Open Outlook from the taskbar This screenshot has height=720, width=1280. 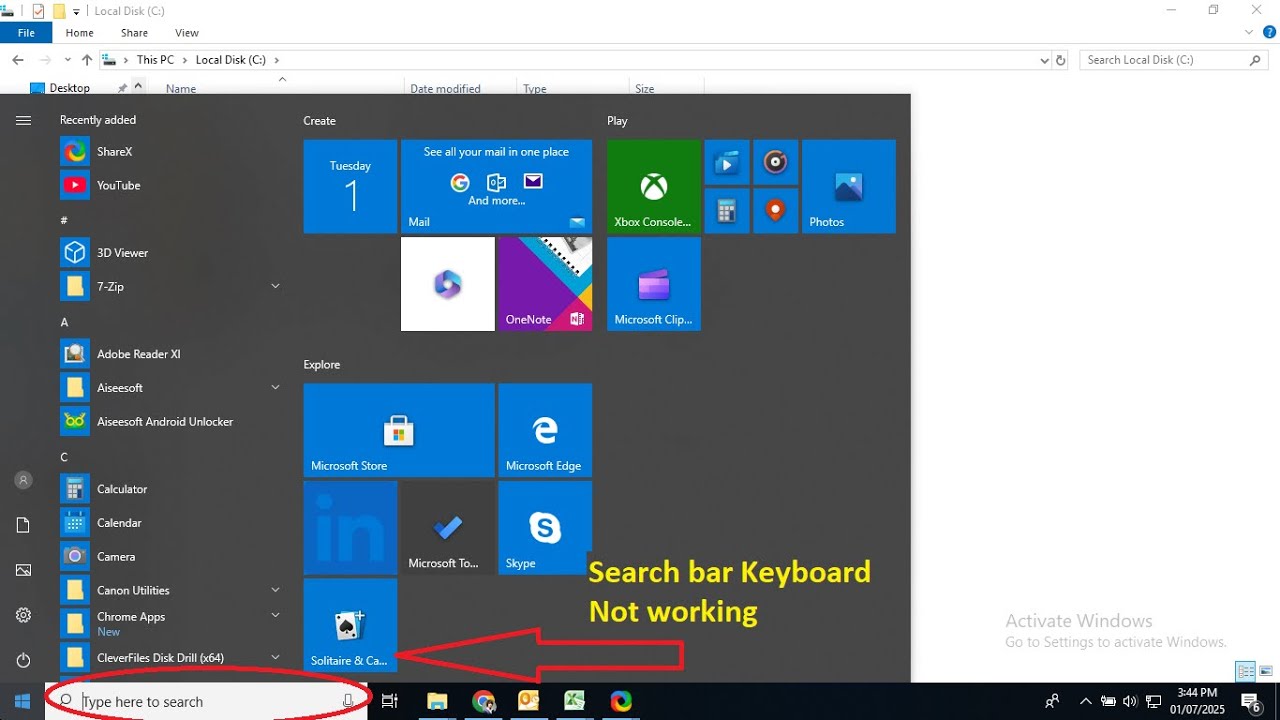[x=529, y=701]
